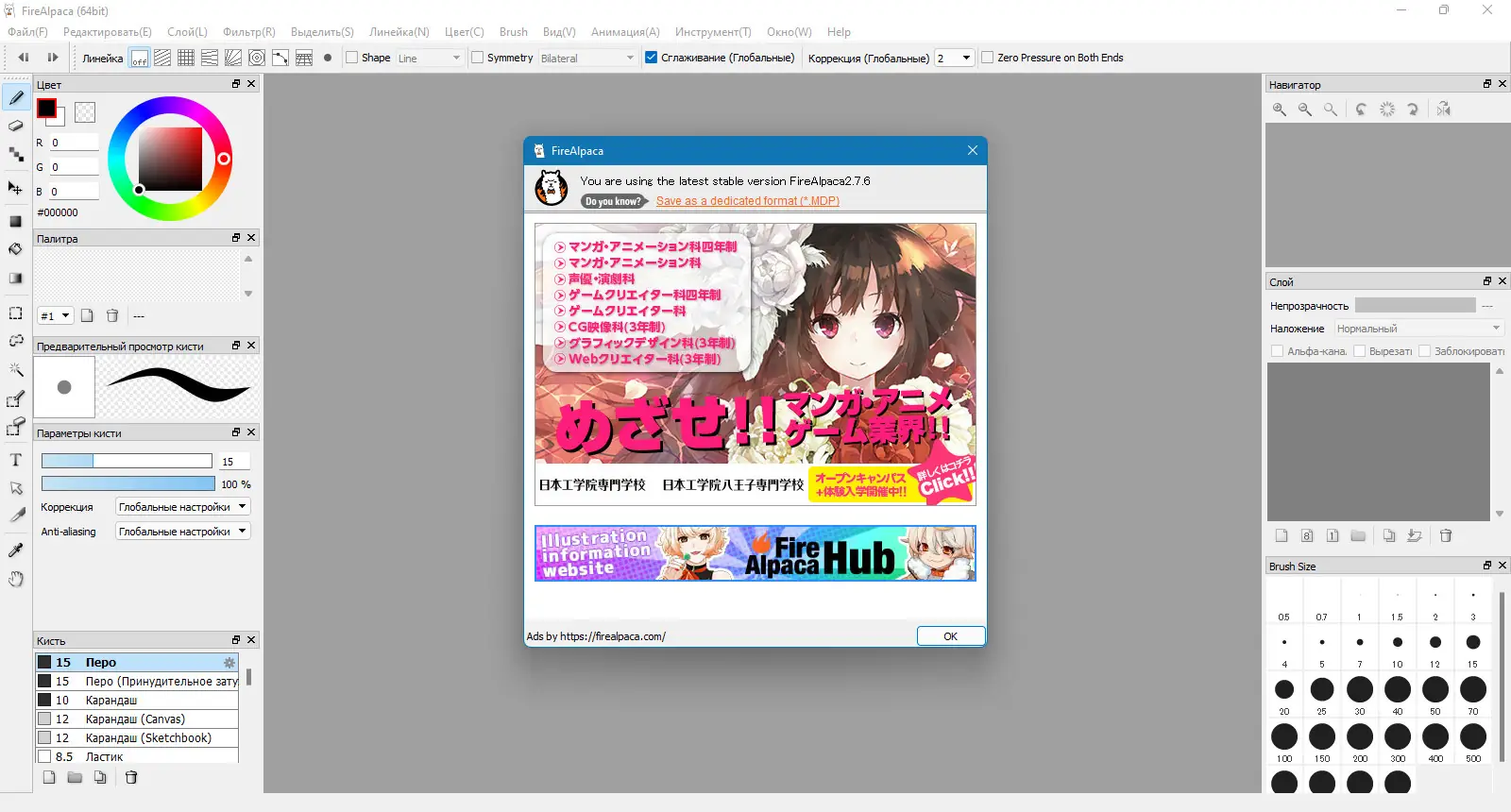This screenshot has width=1511, height=812.
Task: Rotate canvas left in Navigator
Action: click(x=1361, y=110)
